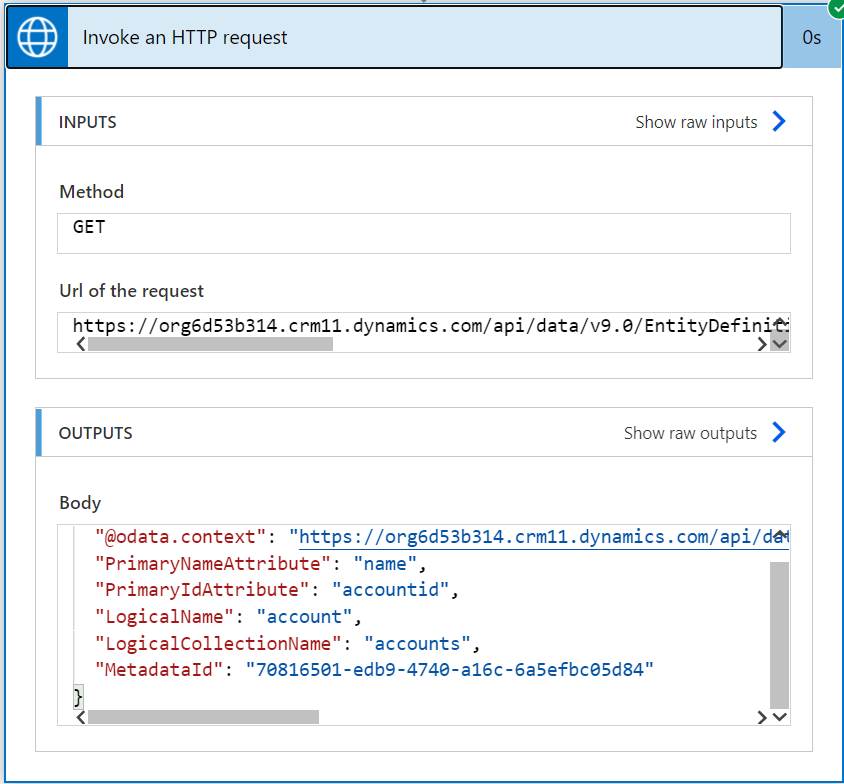This screenshot has height=784, width=844.
Task: Click down arrow in URL field corner
Action: pyautogui.click(x=780, y=344)
